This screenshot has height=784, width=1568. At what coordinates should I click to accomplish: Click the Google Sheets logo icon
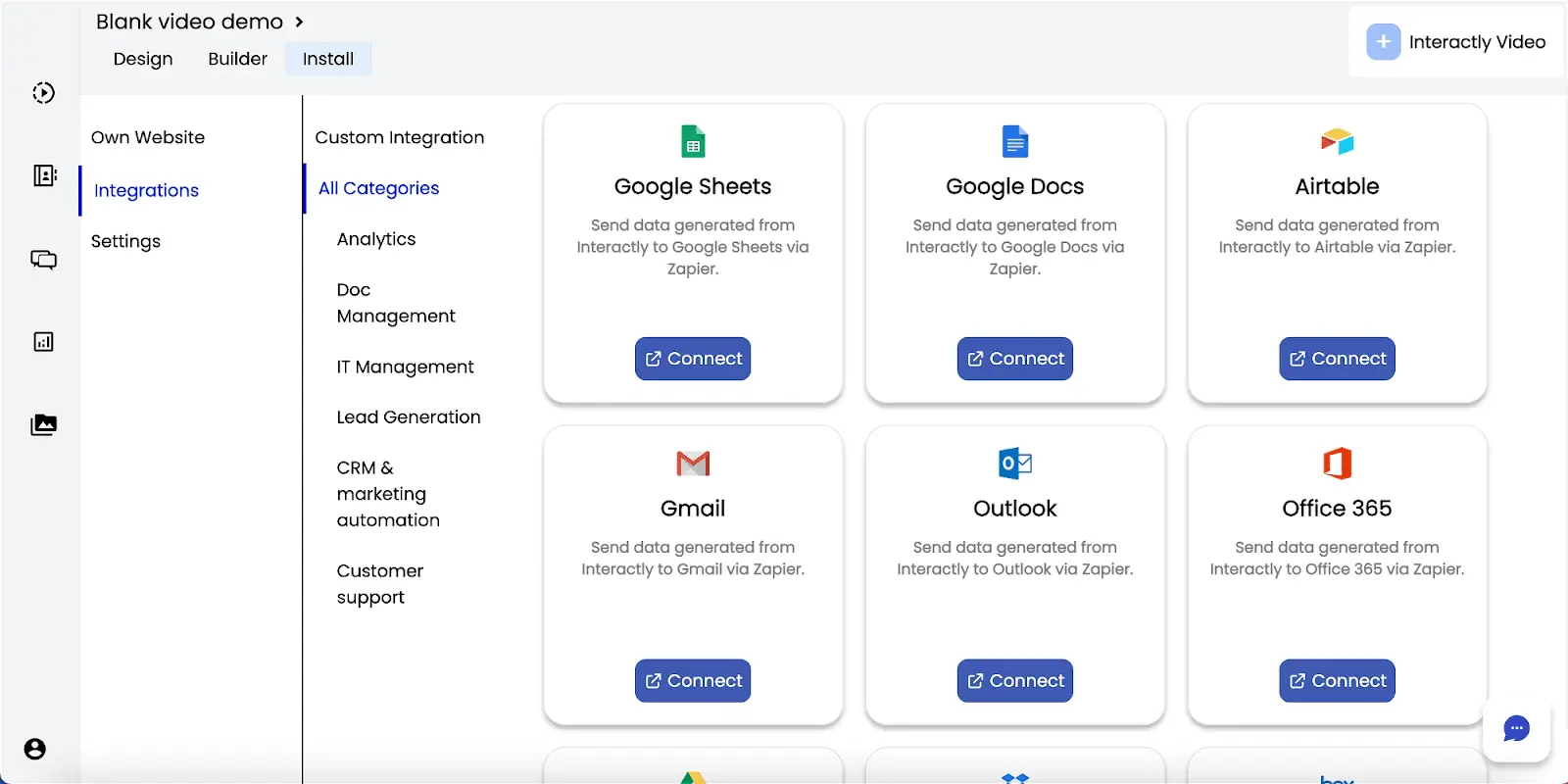(x=693, y=142)
